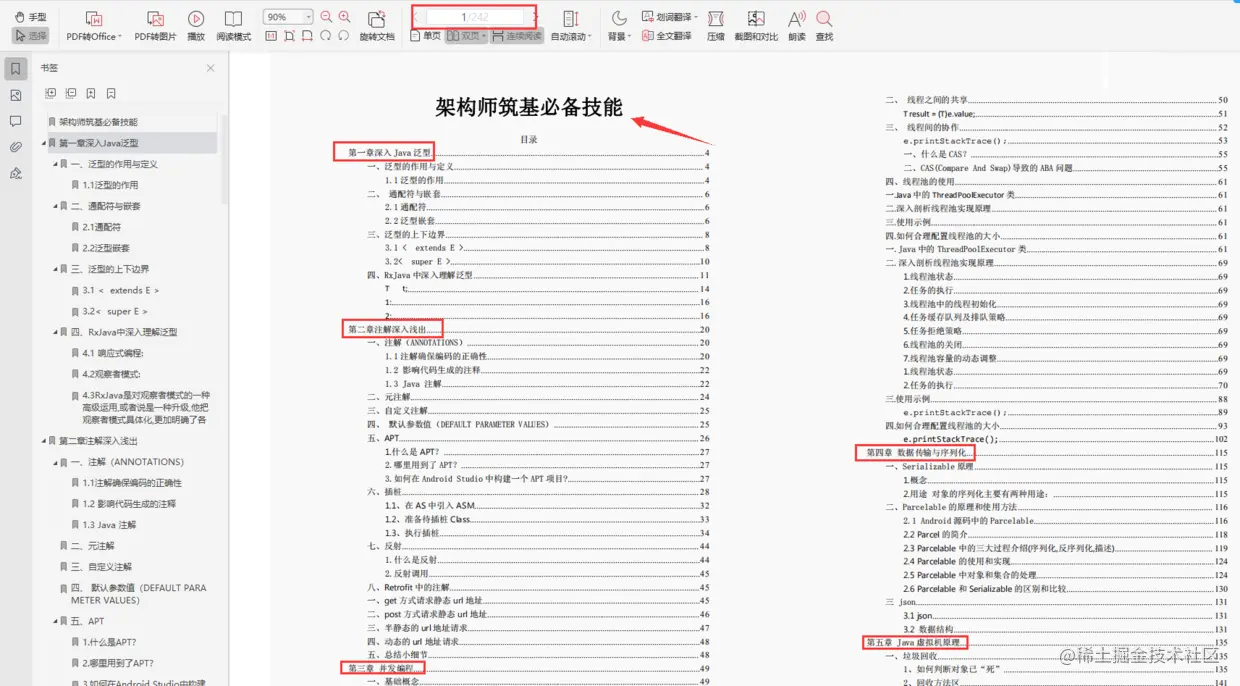Click the zoom out magnifier icon

point(326,17)
